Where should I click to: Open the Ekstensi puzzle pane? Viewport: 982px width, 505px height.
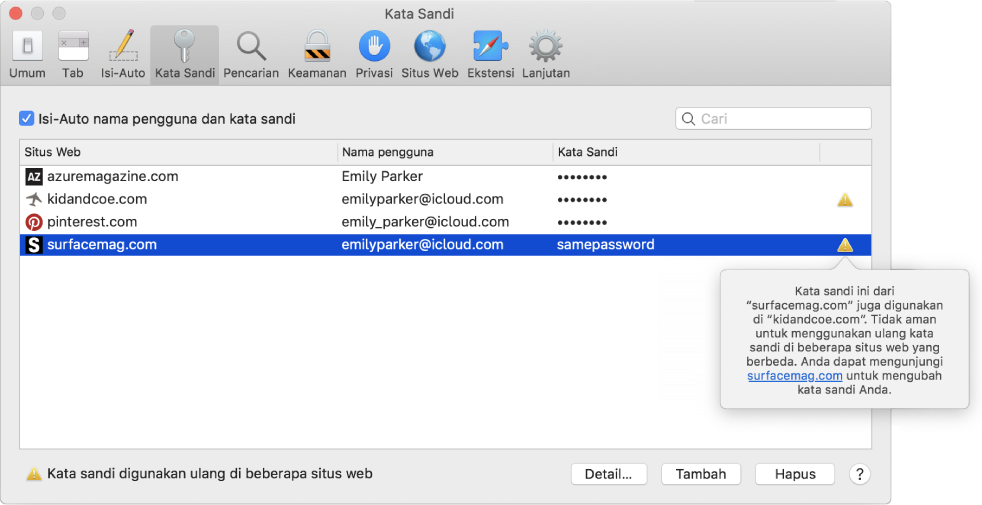click(x=490, y=55)
